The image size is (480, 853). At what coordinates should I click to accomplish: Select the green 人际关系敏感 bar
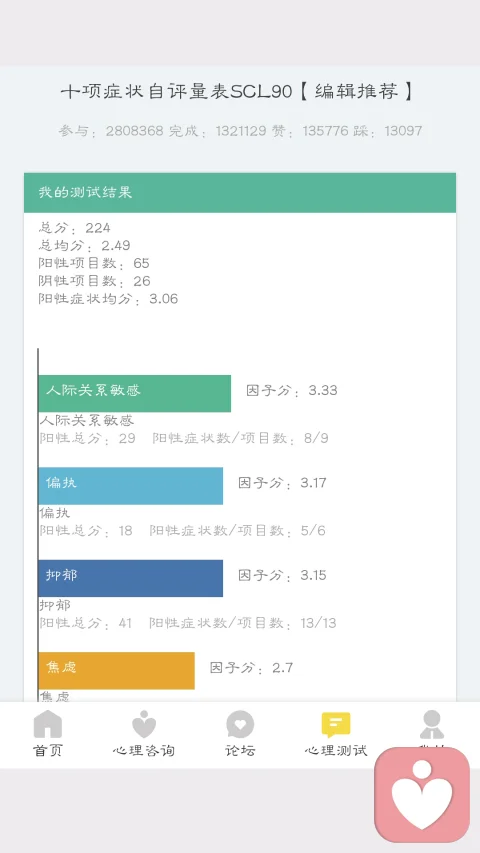(134, 393)
